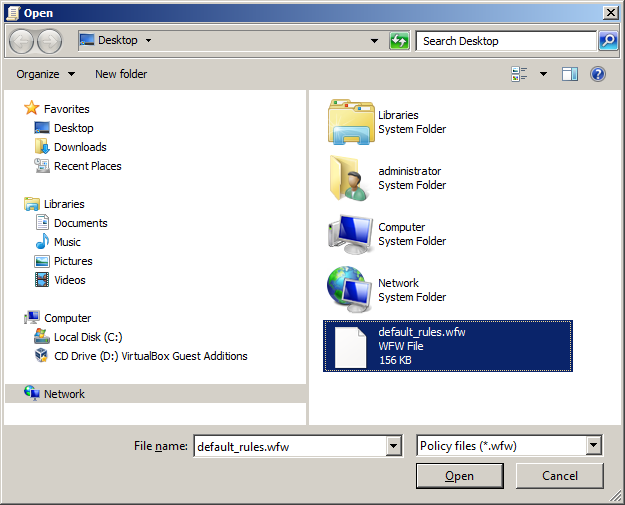
Task: Toggle the preview pane icon
Action: (570, 74)
